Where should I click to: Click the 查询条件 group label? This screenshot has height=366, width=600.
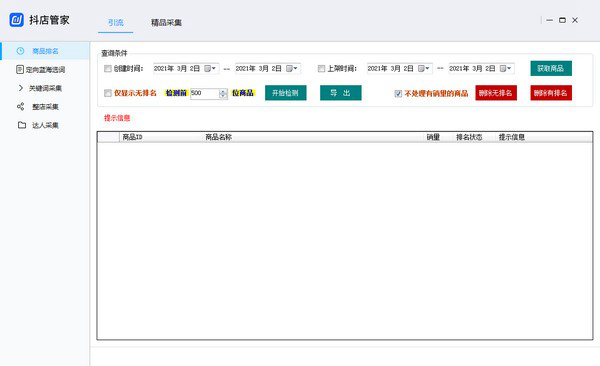(114, 53)
